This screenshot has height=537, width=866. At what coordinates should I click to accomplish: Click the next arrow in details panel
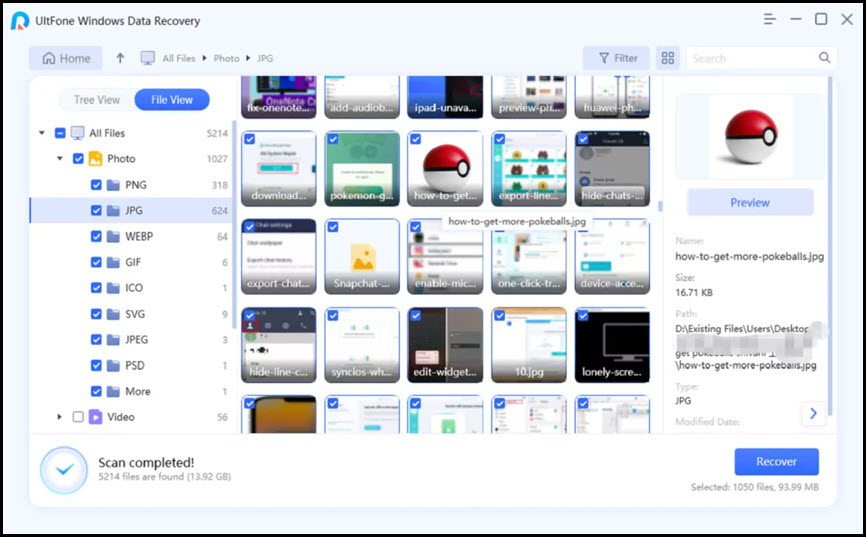(813, 413)
